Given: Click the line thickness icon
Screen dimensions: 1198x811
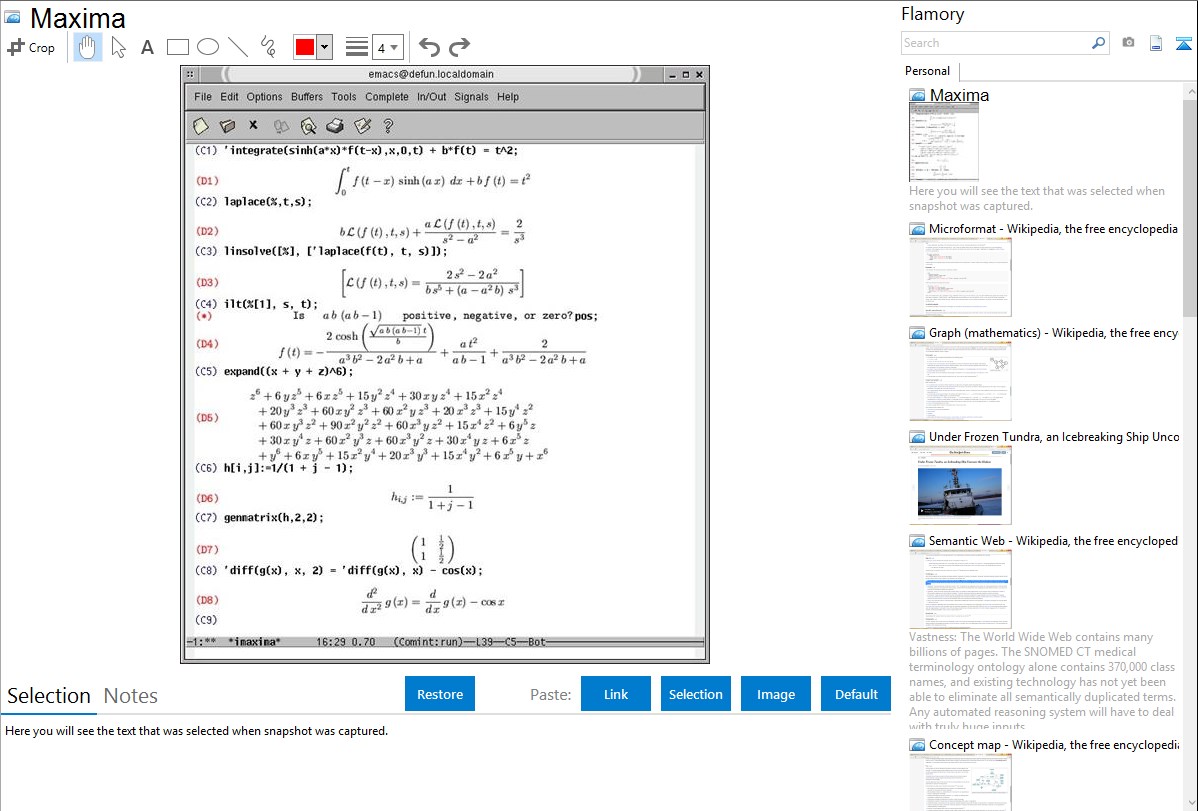Looking at the screenshot, I should (356, 47).
